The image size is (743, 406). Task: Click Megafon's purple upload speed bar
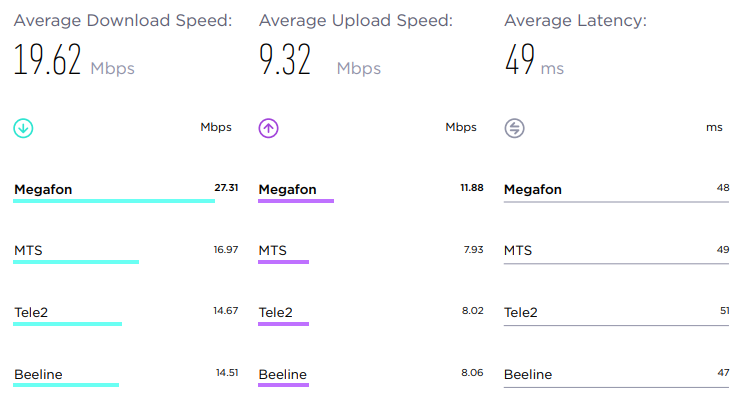tap(296, 201)
